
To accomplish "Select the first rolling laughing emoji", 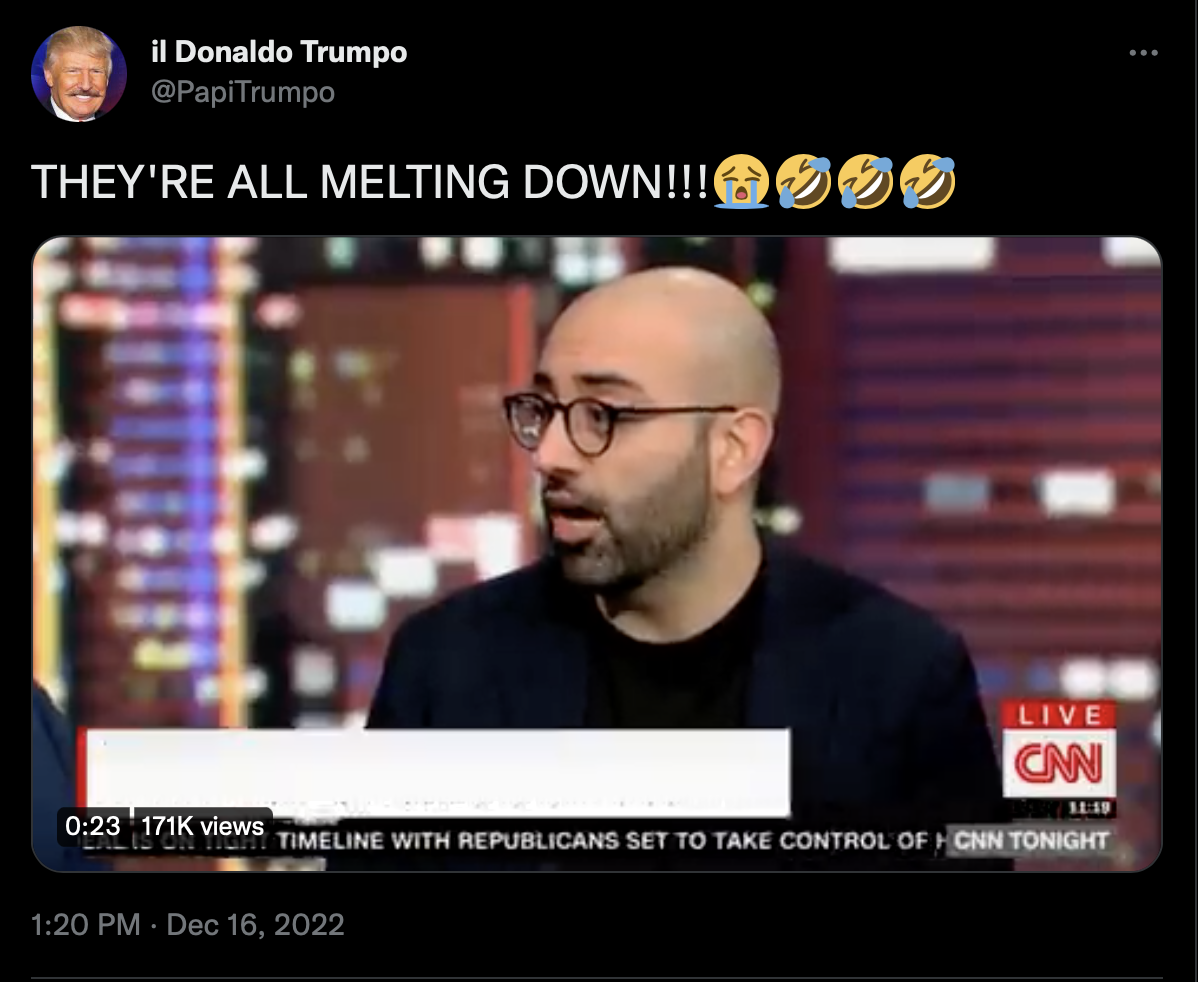I will pyautogui.click(x=803, y=181).
